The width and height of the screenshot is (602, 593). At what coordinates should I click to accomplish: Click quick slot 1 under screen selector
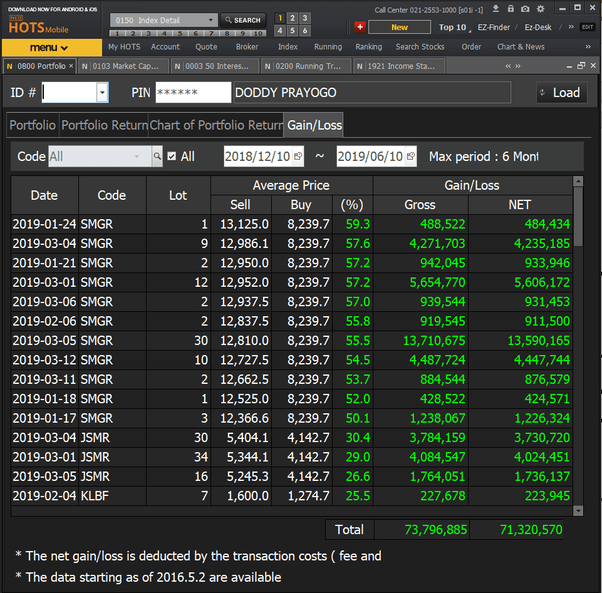pos(117,33)
